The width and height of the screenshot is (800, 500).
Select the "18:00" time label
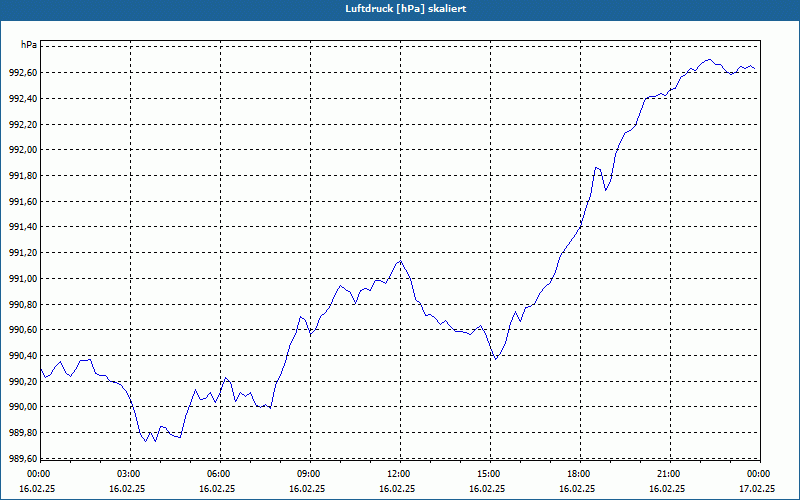(x=580, y=474)
